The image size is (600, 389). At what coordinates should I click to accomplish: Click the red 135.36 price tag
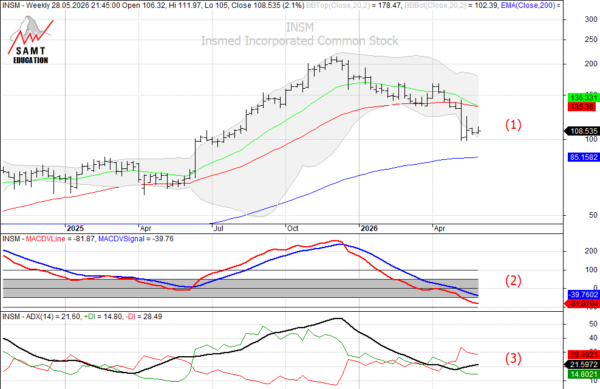click(582, 107)
